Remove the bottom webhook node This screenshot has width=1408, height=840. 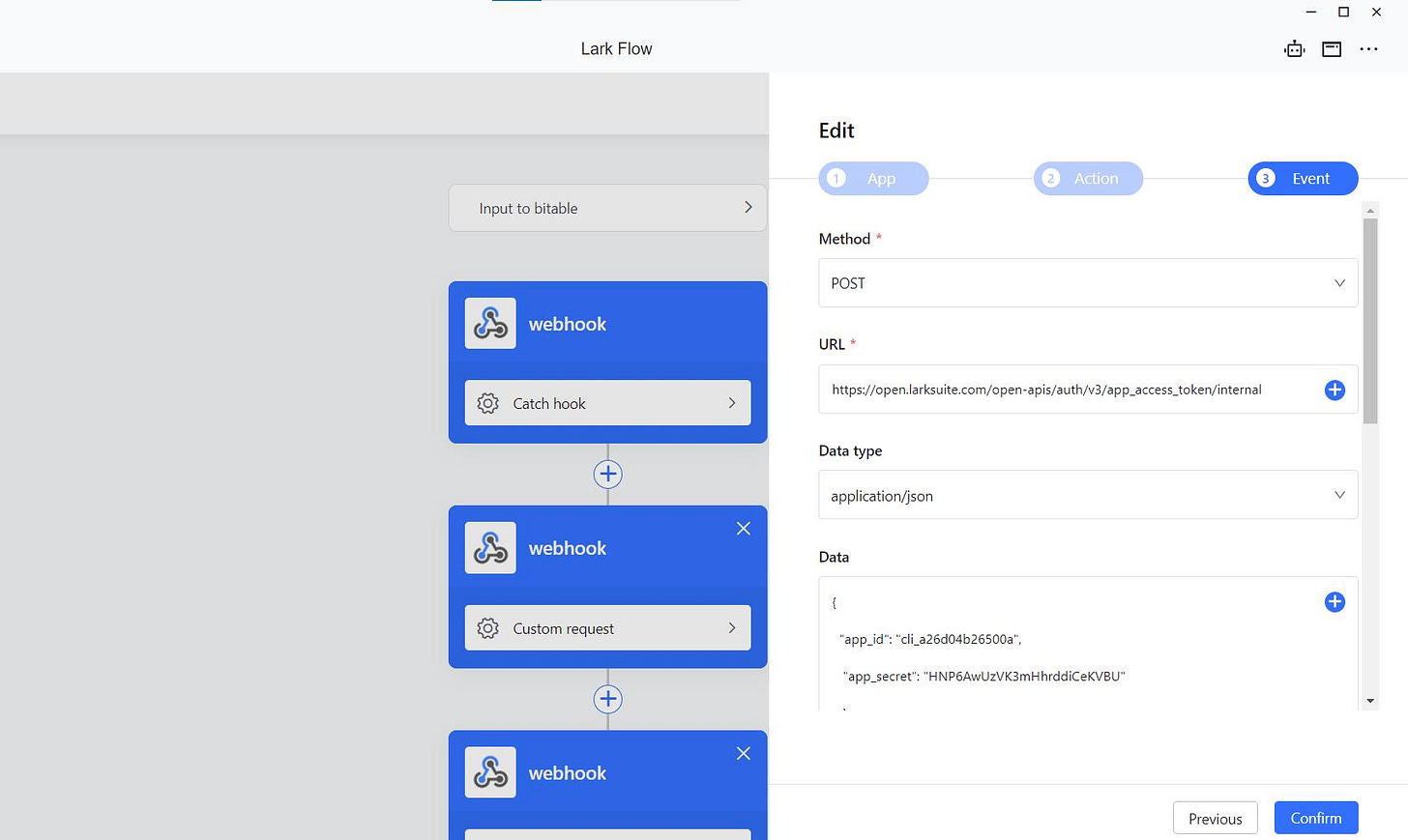pyautogui.click(x=743, y=753)
